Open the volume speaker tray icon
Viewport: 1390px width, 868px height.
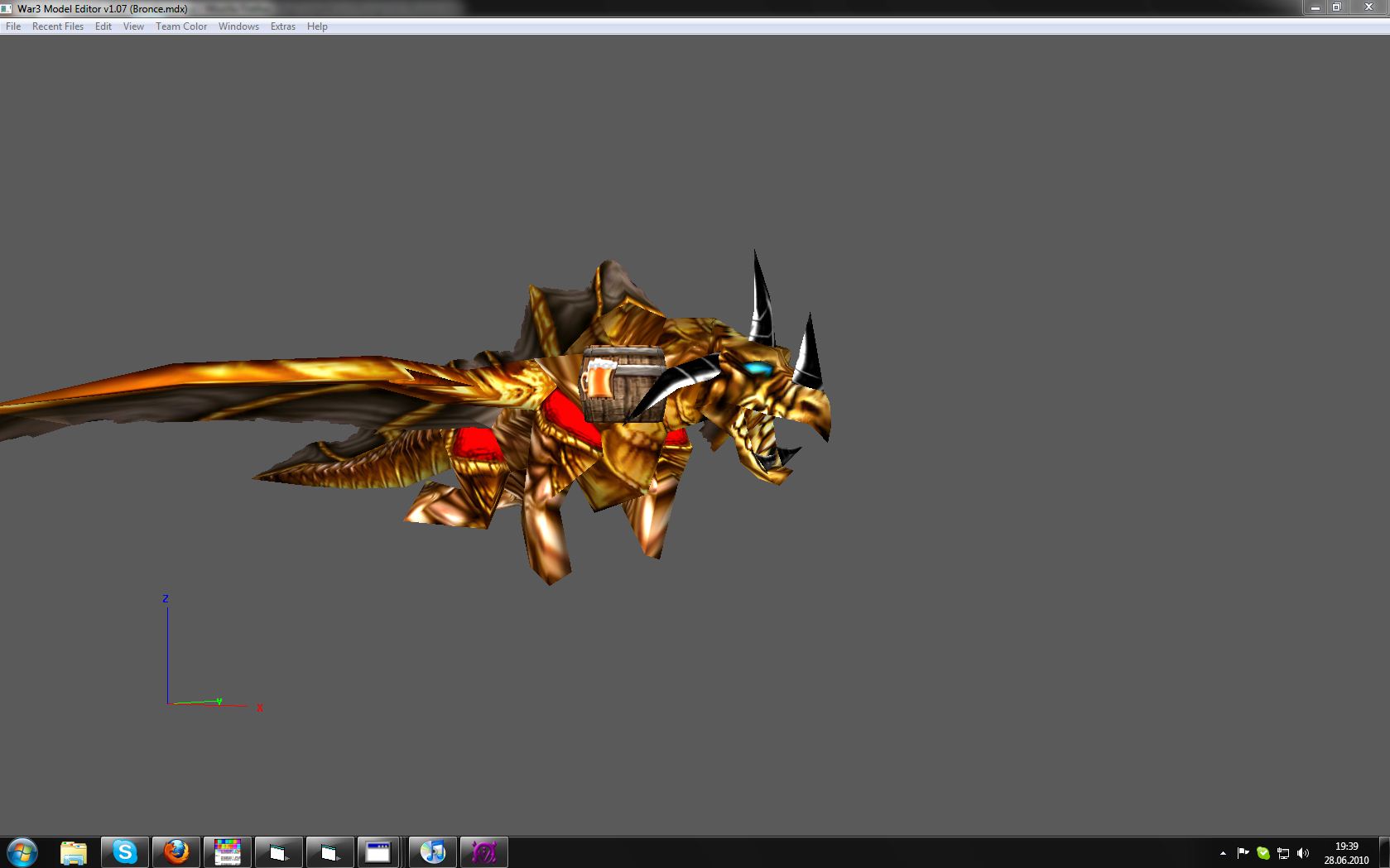(x=1303, y=853)
